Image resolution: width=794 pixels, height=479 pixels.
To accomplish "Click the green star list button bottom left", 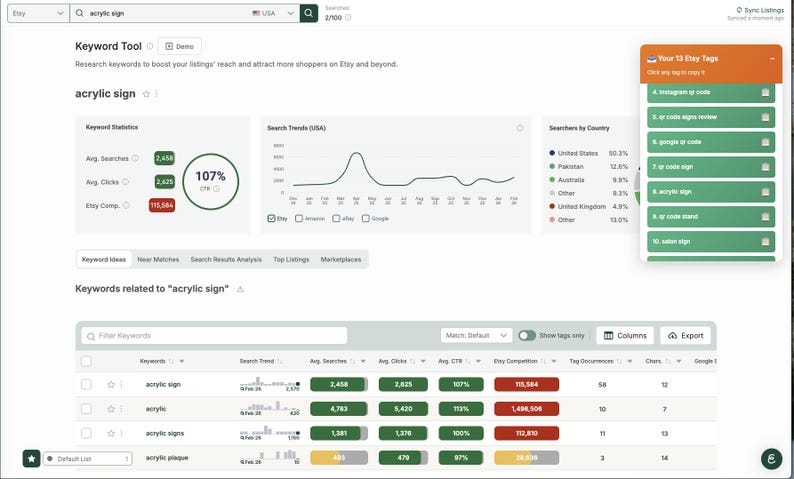I will pos(31,459).
